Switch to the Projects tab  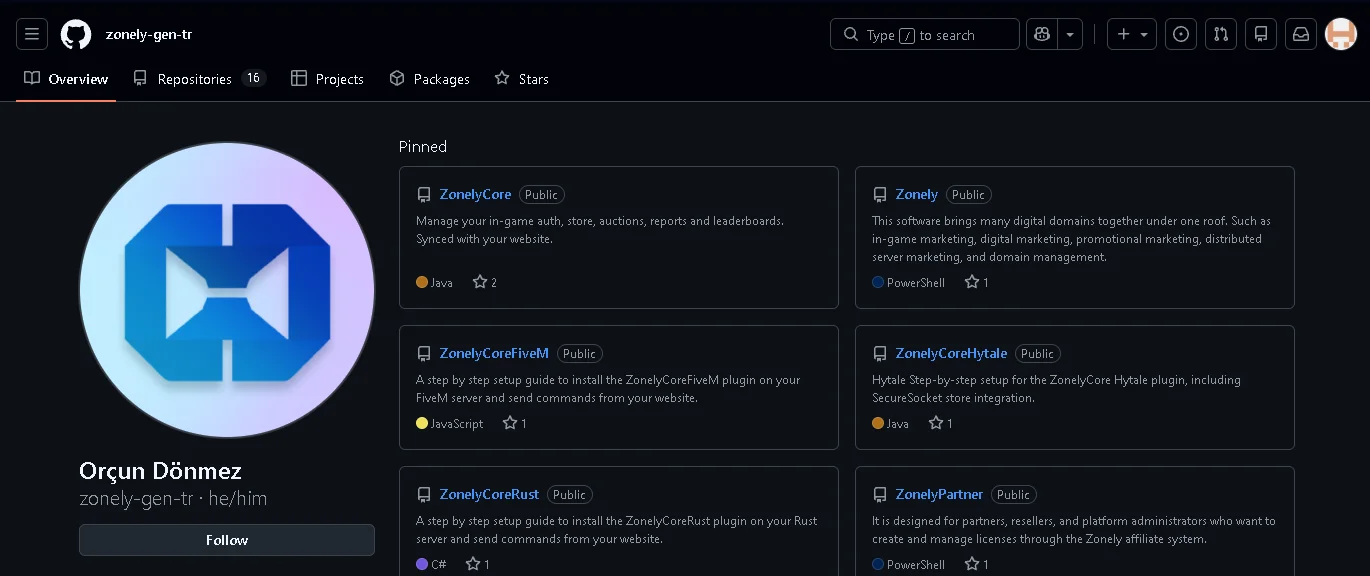click(x=327, y=79)
